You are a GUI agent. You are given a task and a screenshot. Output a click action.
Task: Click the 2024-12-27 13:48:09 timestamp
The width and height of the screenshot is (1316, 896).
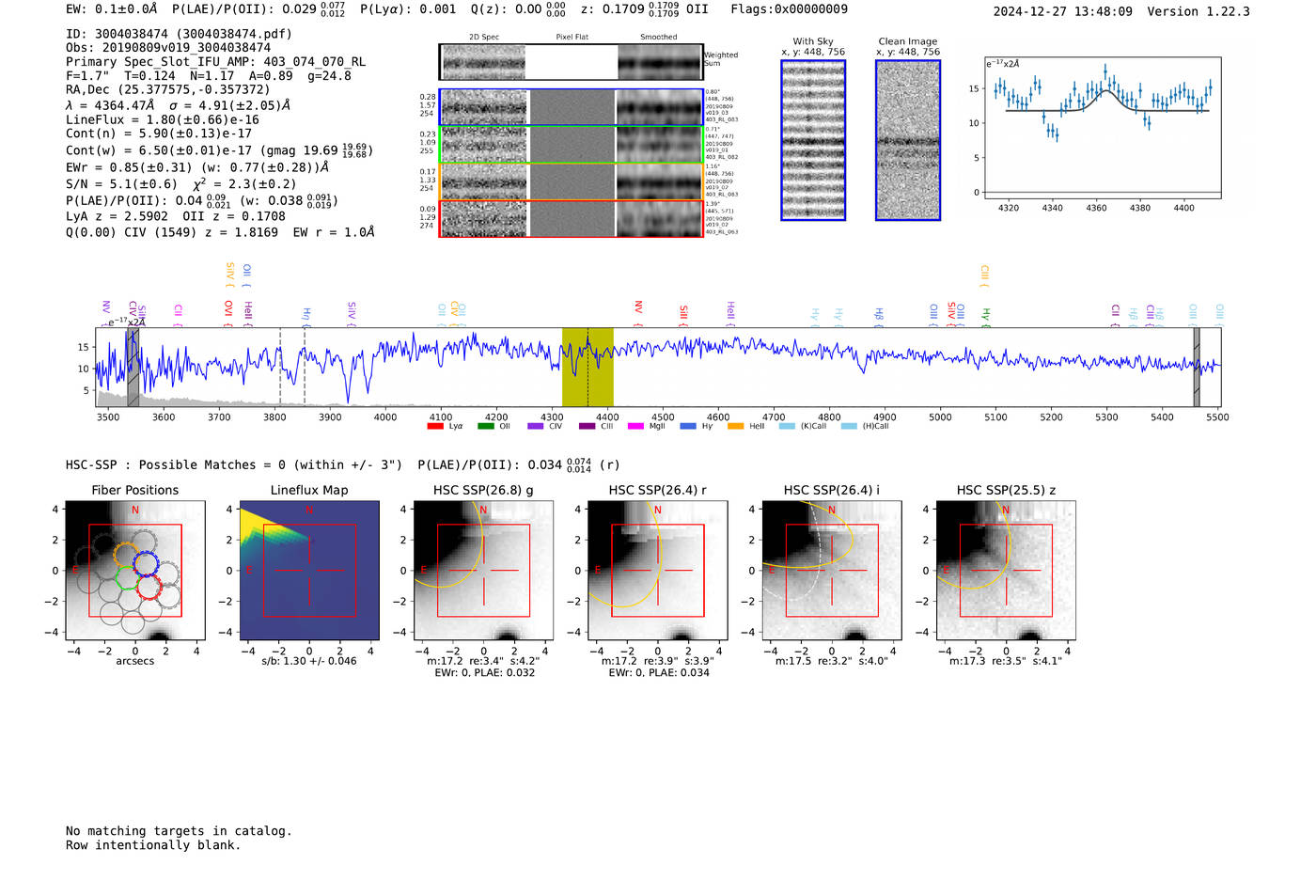[1062, 12]
